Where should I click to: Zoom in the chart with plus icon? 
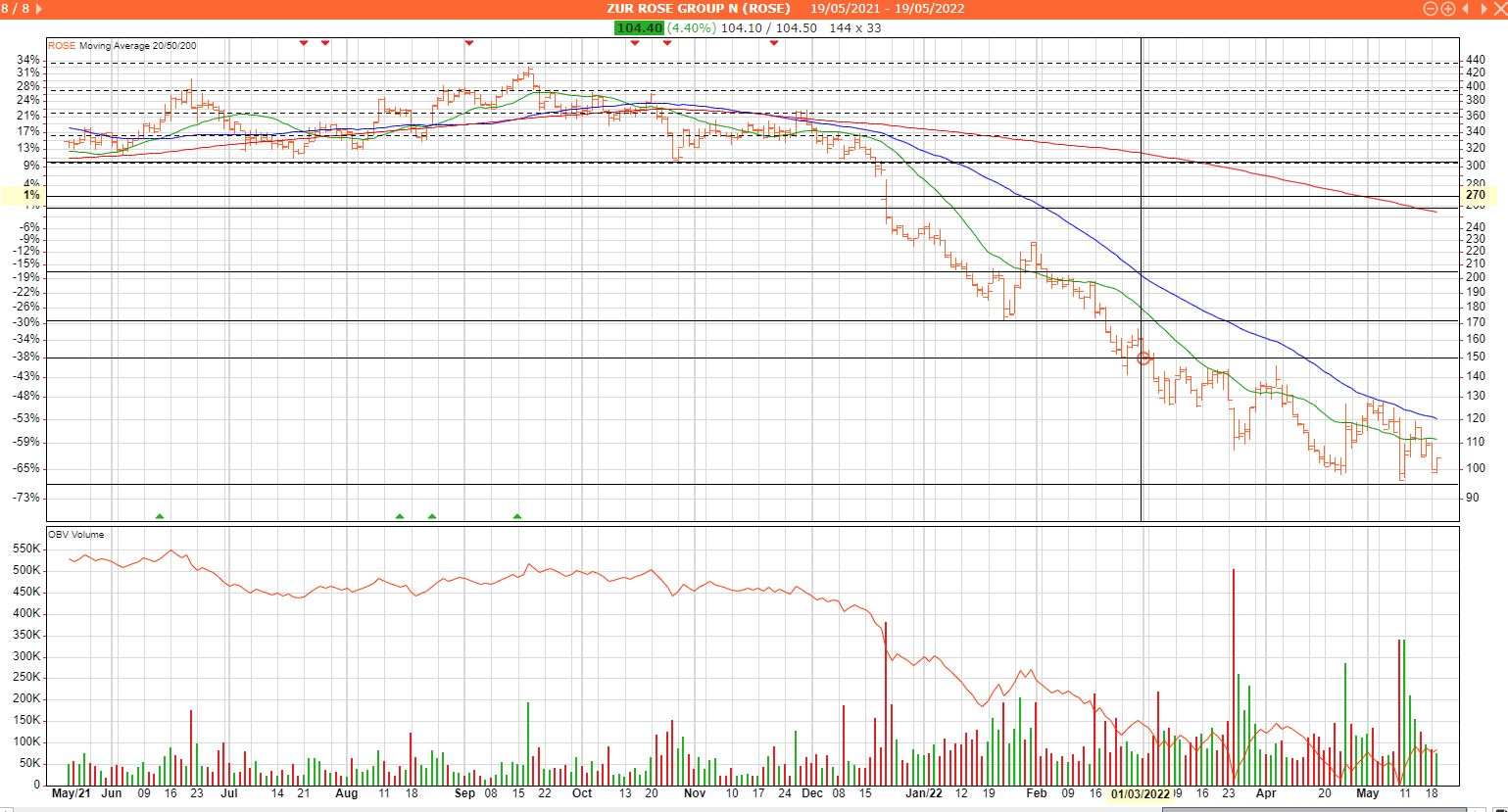click(1447, 9)
